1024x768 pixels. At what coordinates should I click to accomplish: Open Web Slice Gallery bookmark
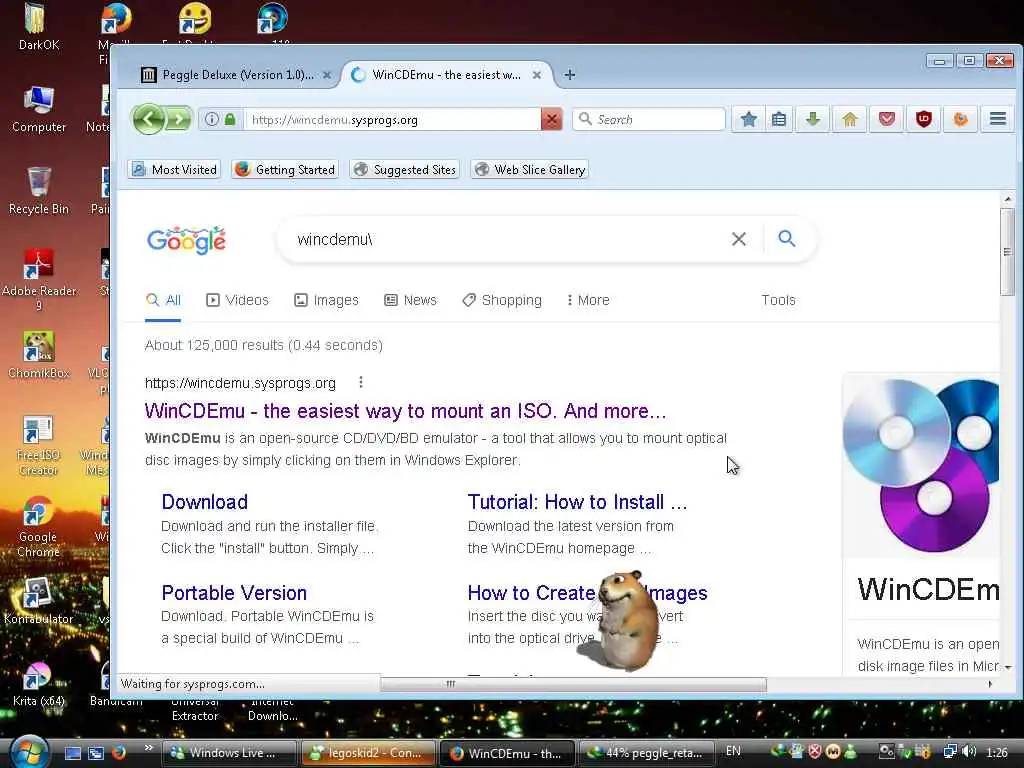tap(530, 170)
